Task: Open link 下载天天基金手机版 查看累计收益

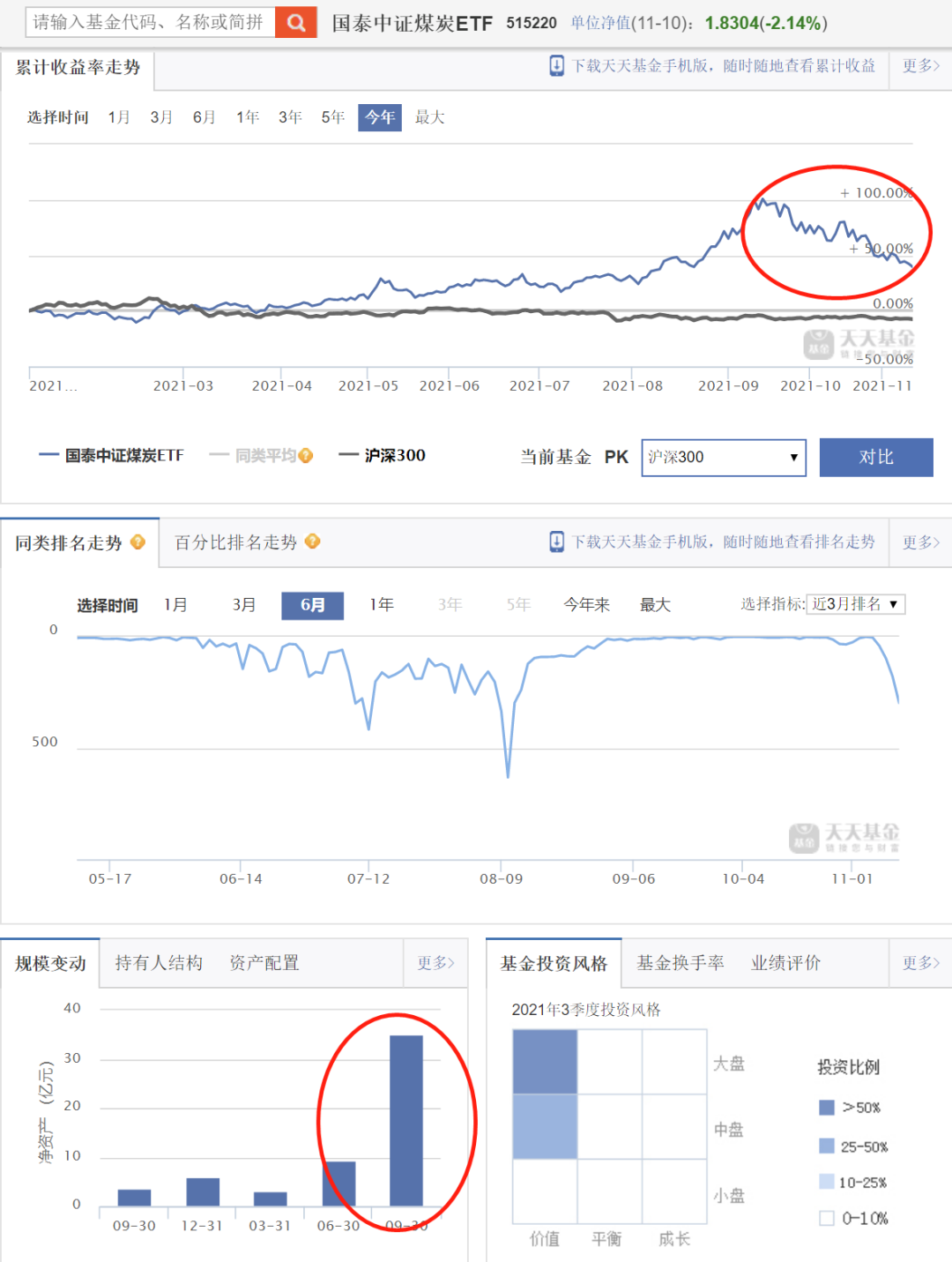Action: pyautogui.click(x=724, y=66)
